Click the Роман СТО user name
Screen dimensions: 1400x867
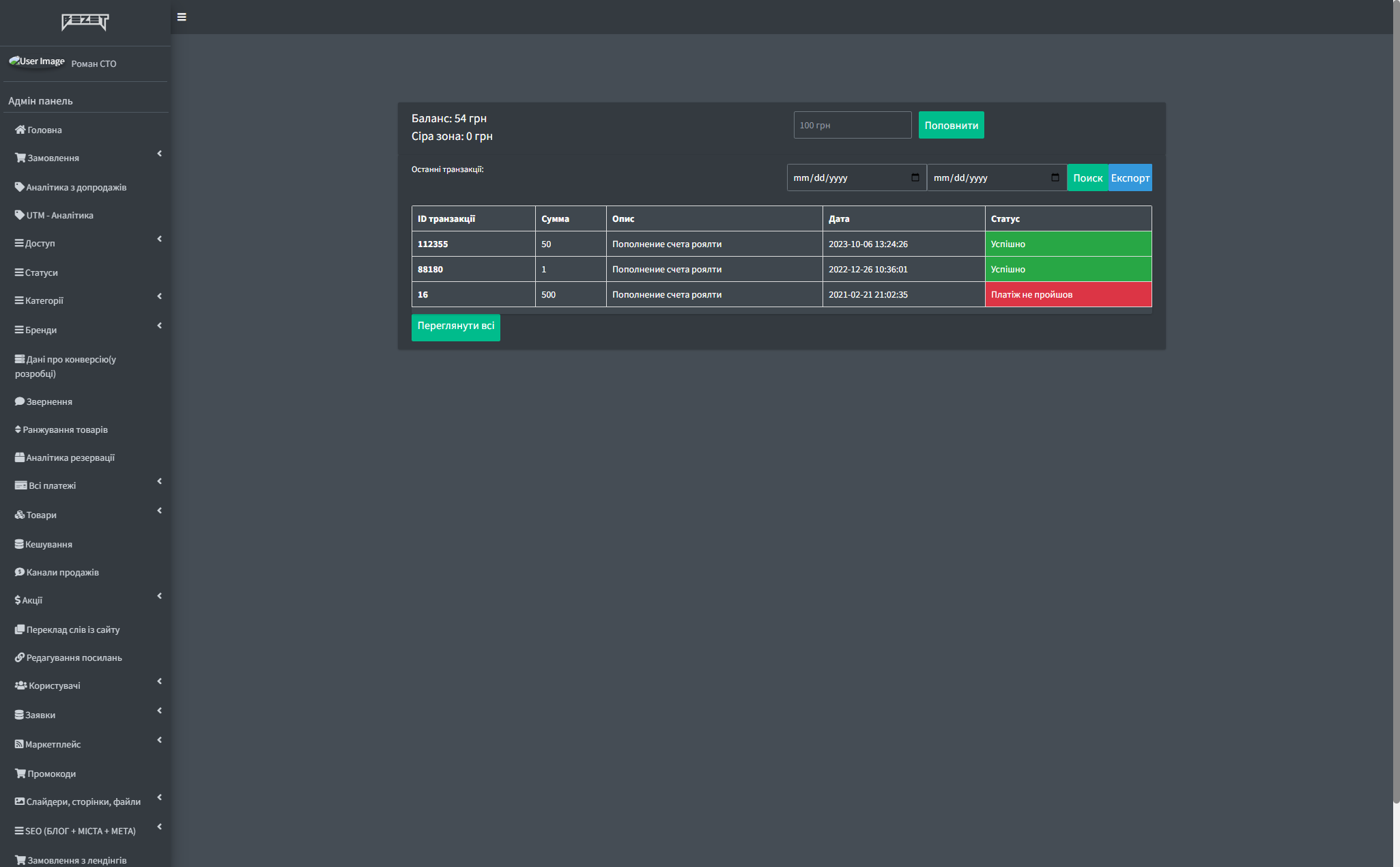click(94, 63)
